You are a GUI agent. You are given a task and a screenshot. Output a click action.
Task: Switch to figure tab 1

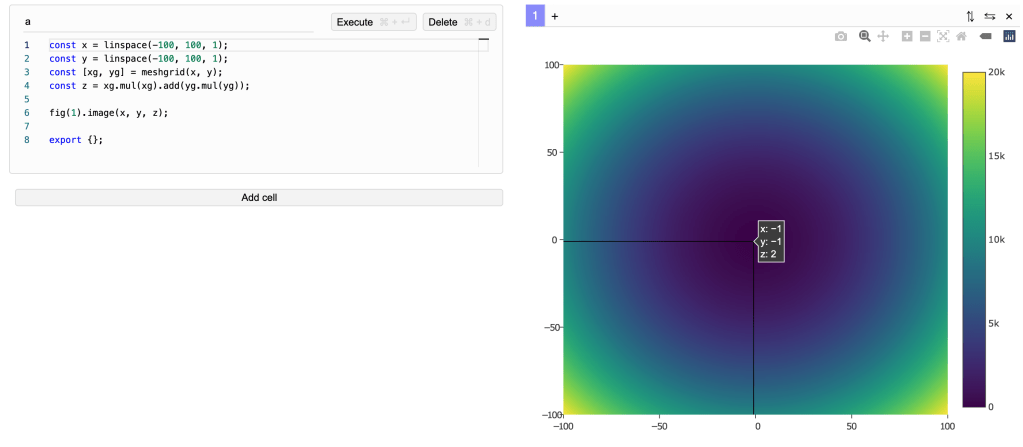[x=535, y=16]
